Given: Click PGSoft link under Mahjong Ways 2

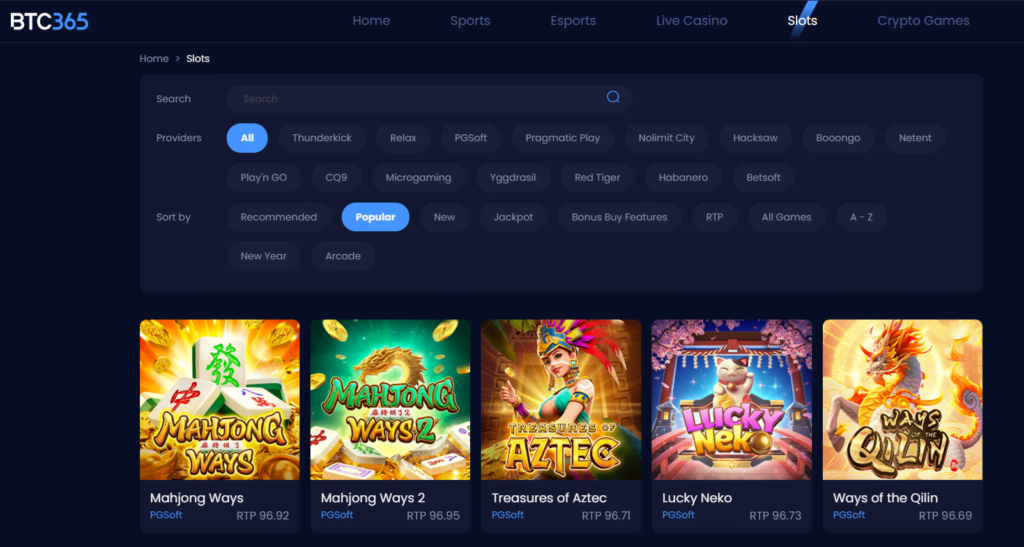Looking at the screenshot, I should click(337, 515).
